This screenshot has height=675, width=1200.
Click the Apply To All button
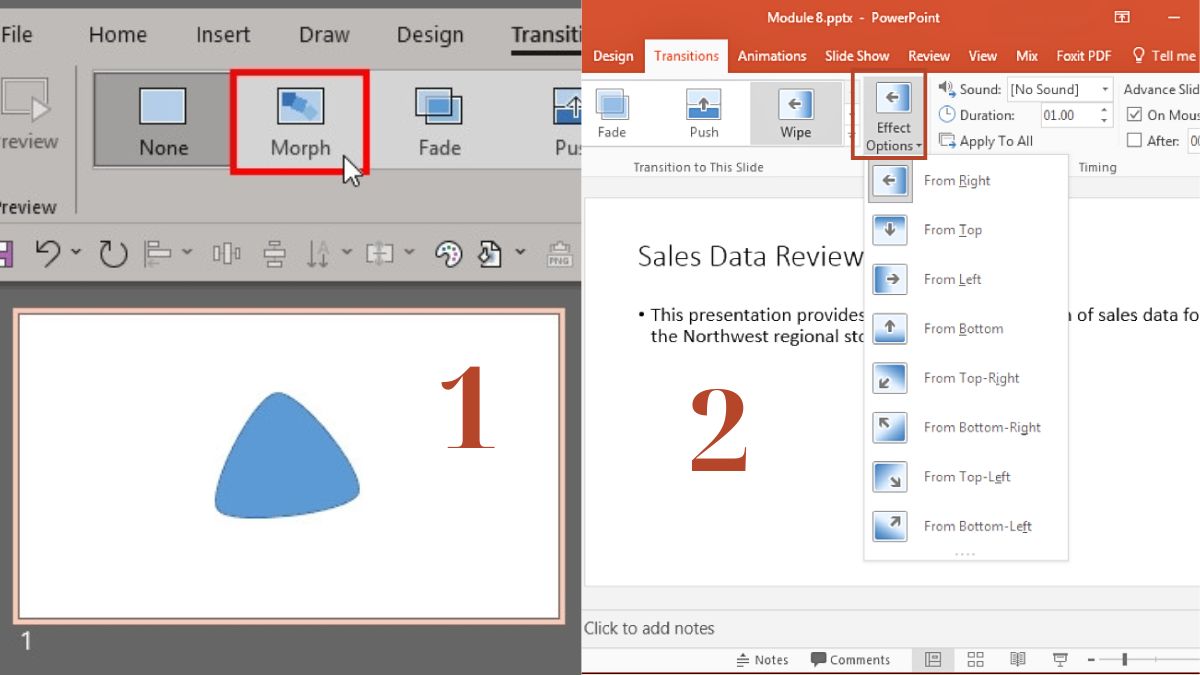point(986,141)
